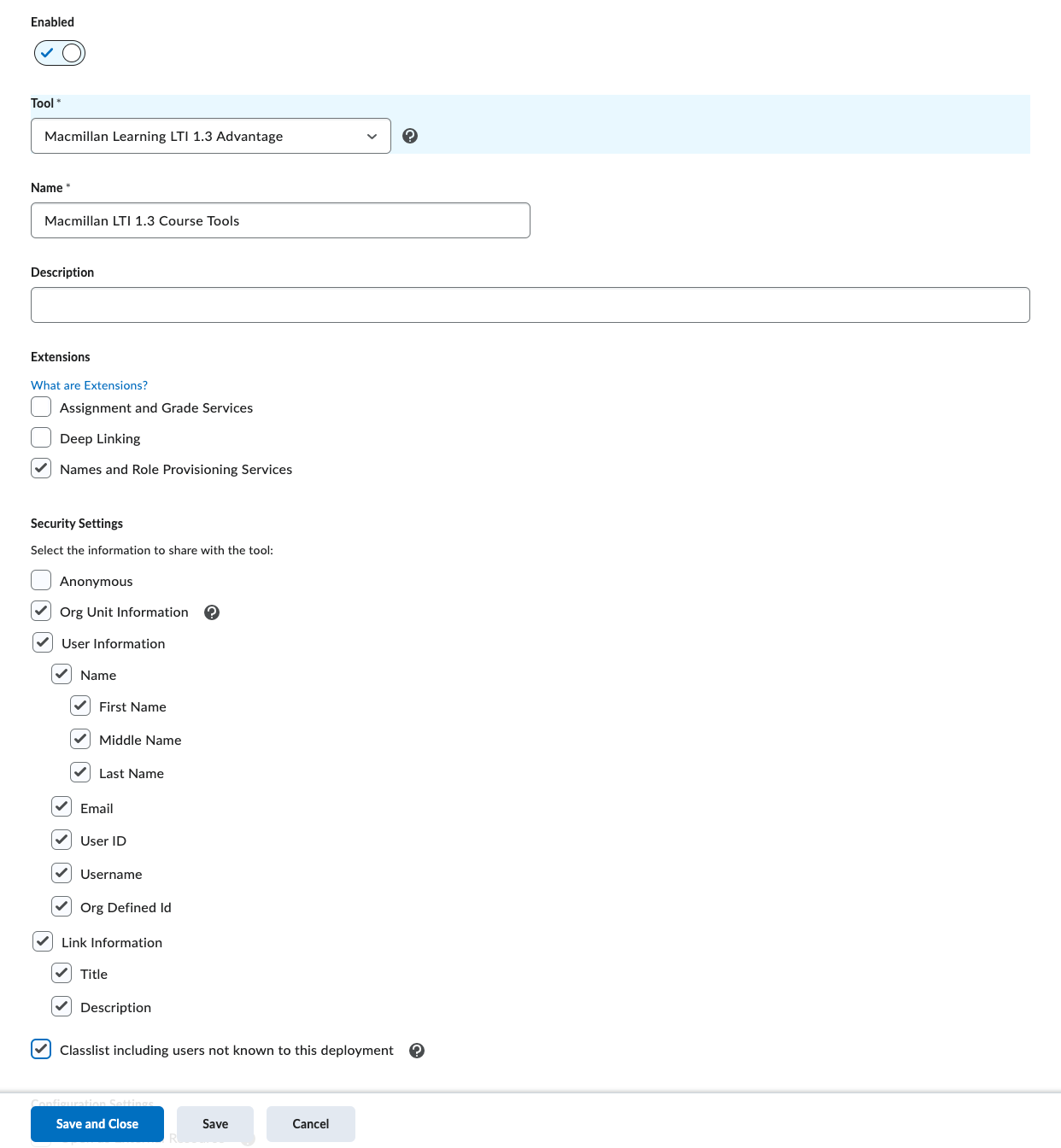This screenshot has width=1061, height=1148.
Task: Open the Tool selection dropdown
Action: (210, 135)
